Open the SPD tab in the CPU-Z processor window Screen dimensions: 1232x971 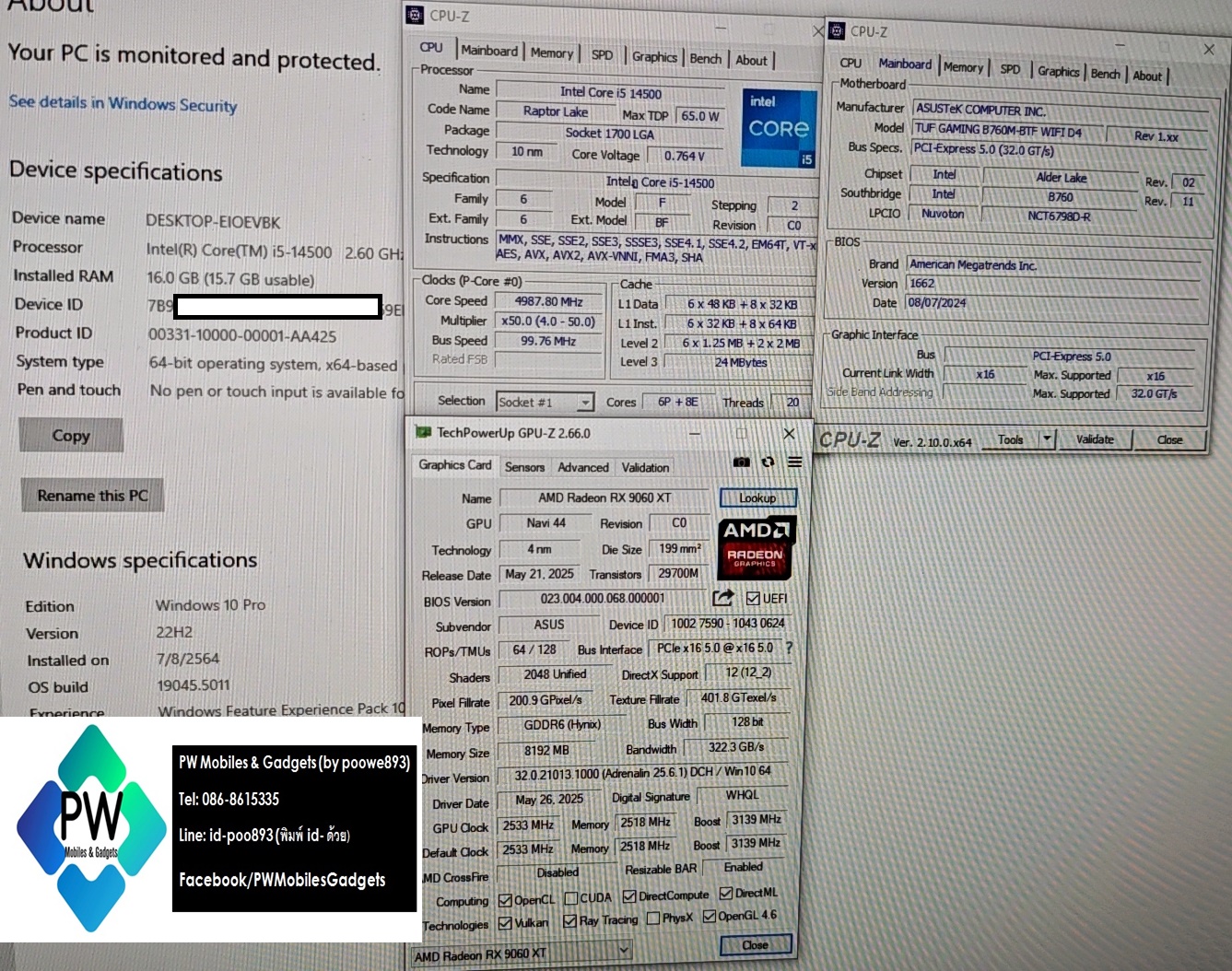(602, 55)
